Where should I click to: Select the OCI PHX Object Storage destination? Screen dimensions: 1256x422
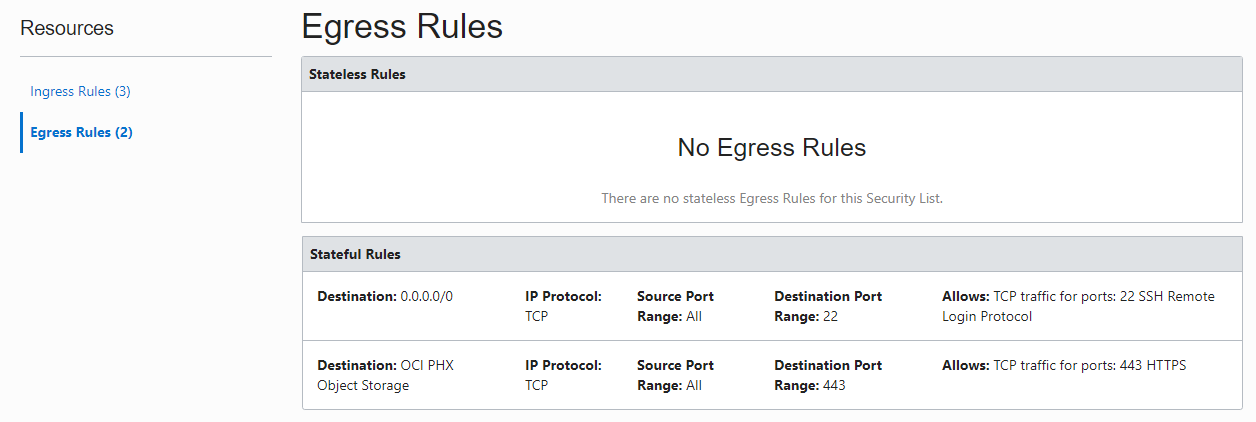[x=385, y=375]
